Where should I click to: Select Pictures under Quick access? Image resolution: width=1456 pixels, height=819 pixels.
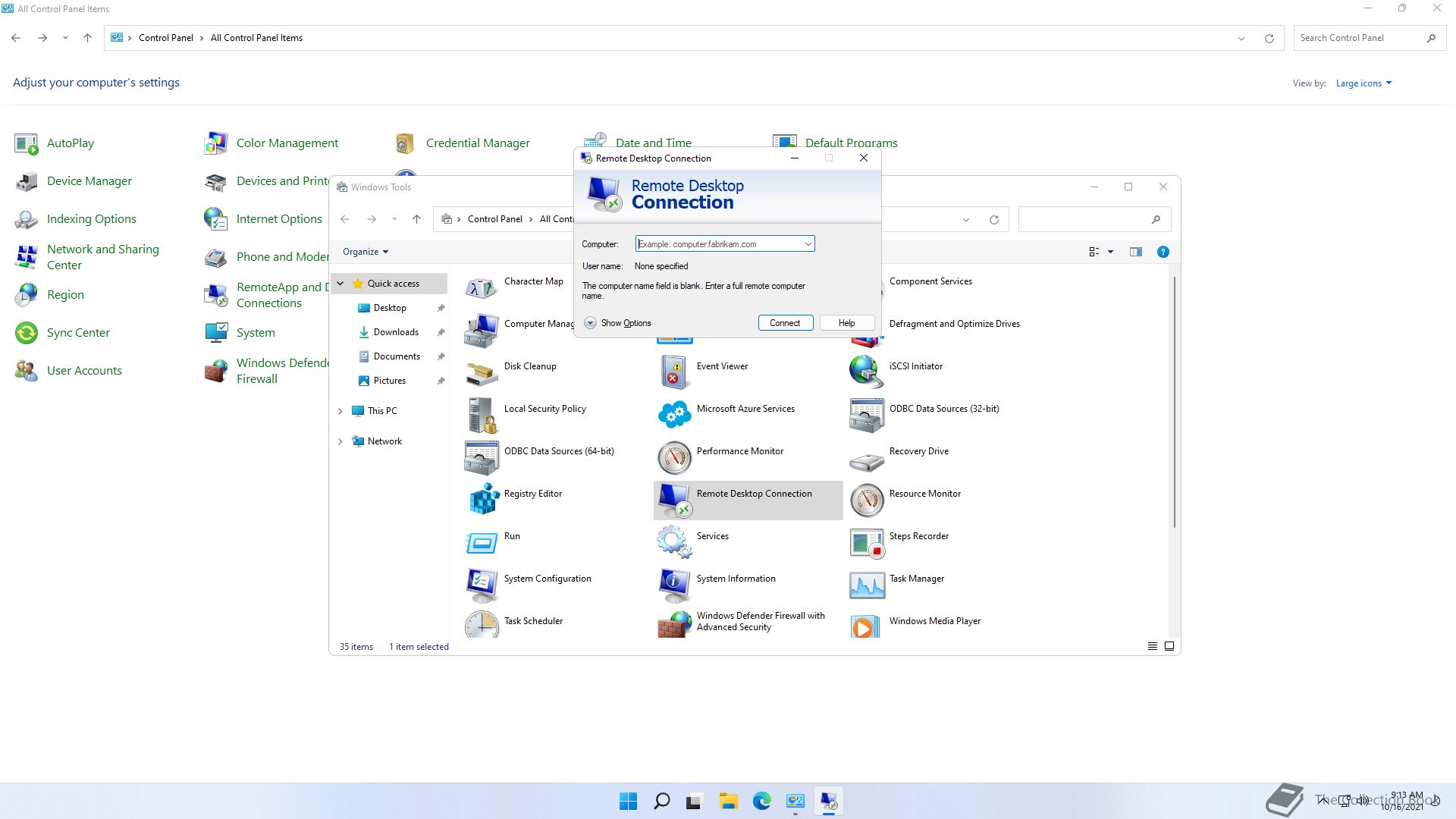tap(389, 381)
